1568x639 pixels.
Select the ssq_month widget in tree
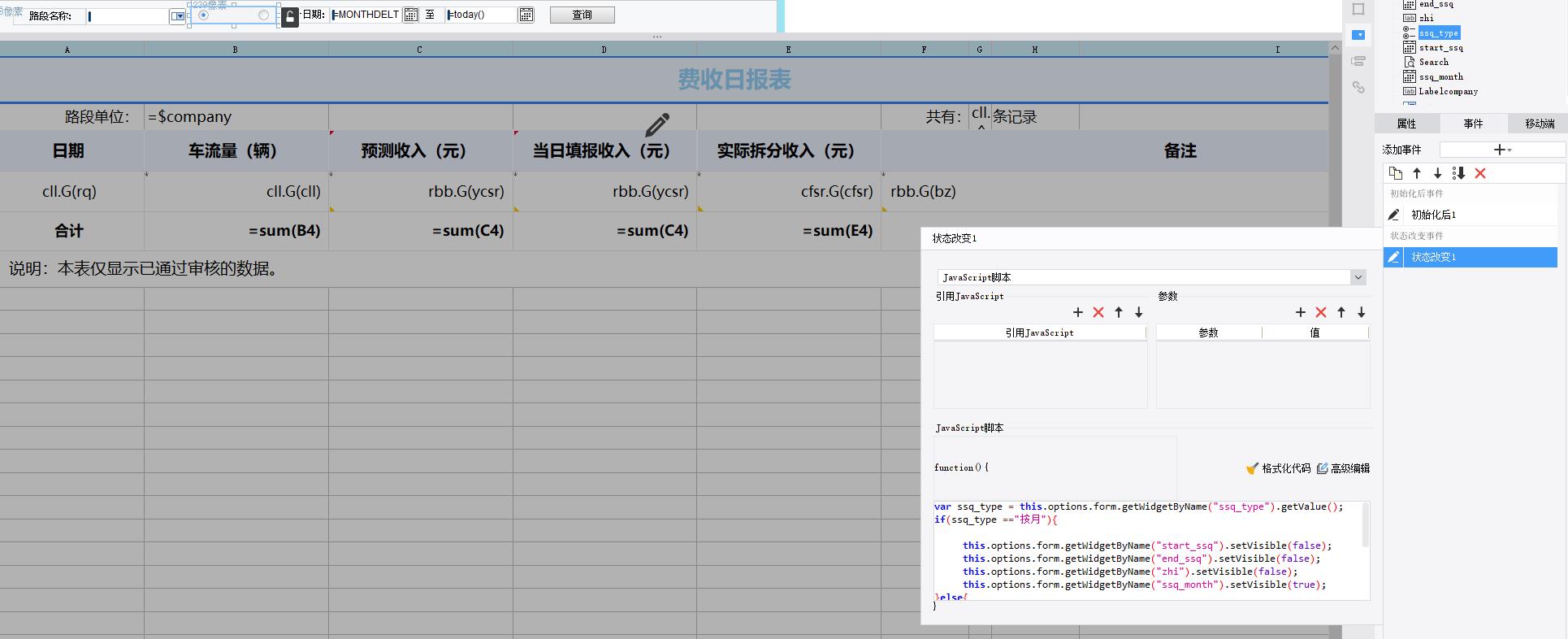(x=1440, y=77)
